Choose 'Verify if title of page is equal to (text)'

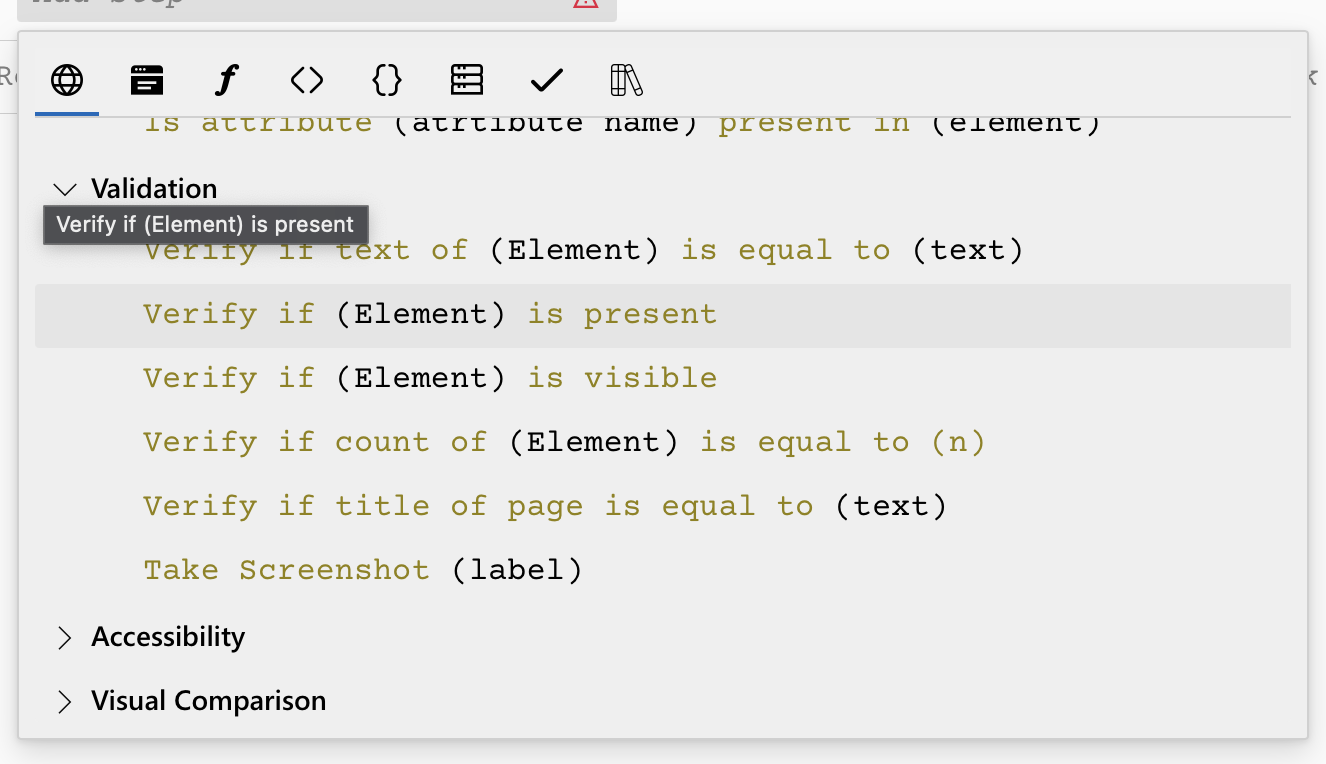tap(545, 506)
